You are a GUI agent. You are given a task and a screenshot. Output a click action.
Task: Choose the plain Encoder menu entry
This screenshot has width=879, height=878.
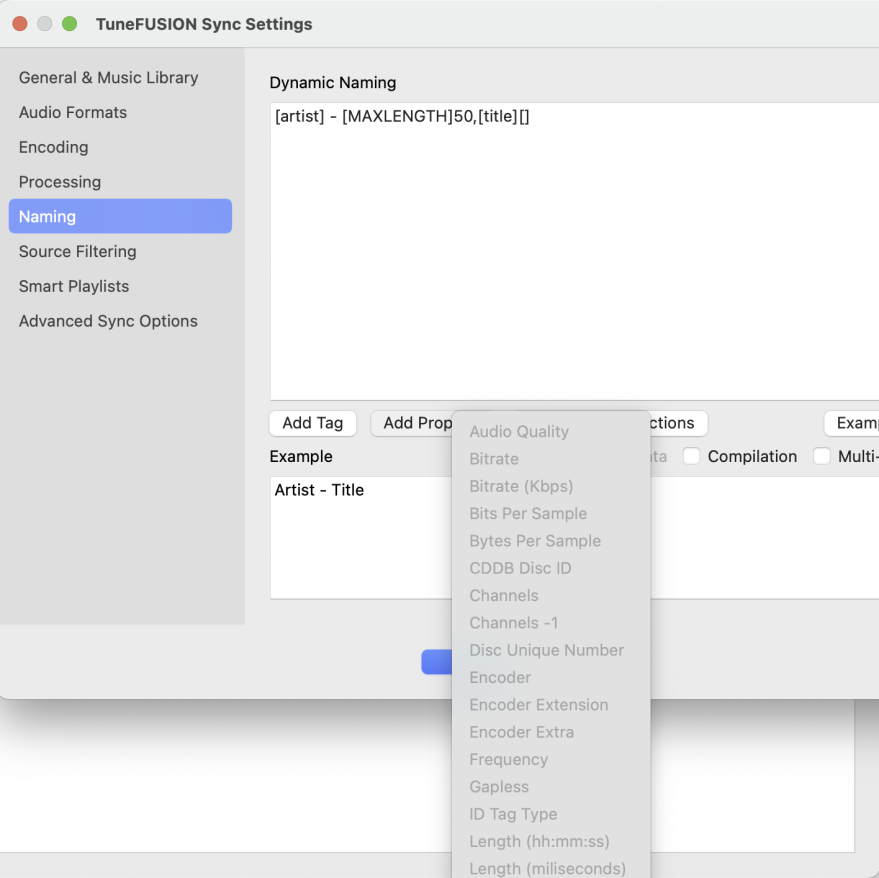pos(551,678)
